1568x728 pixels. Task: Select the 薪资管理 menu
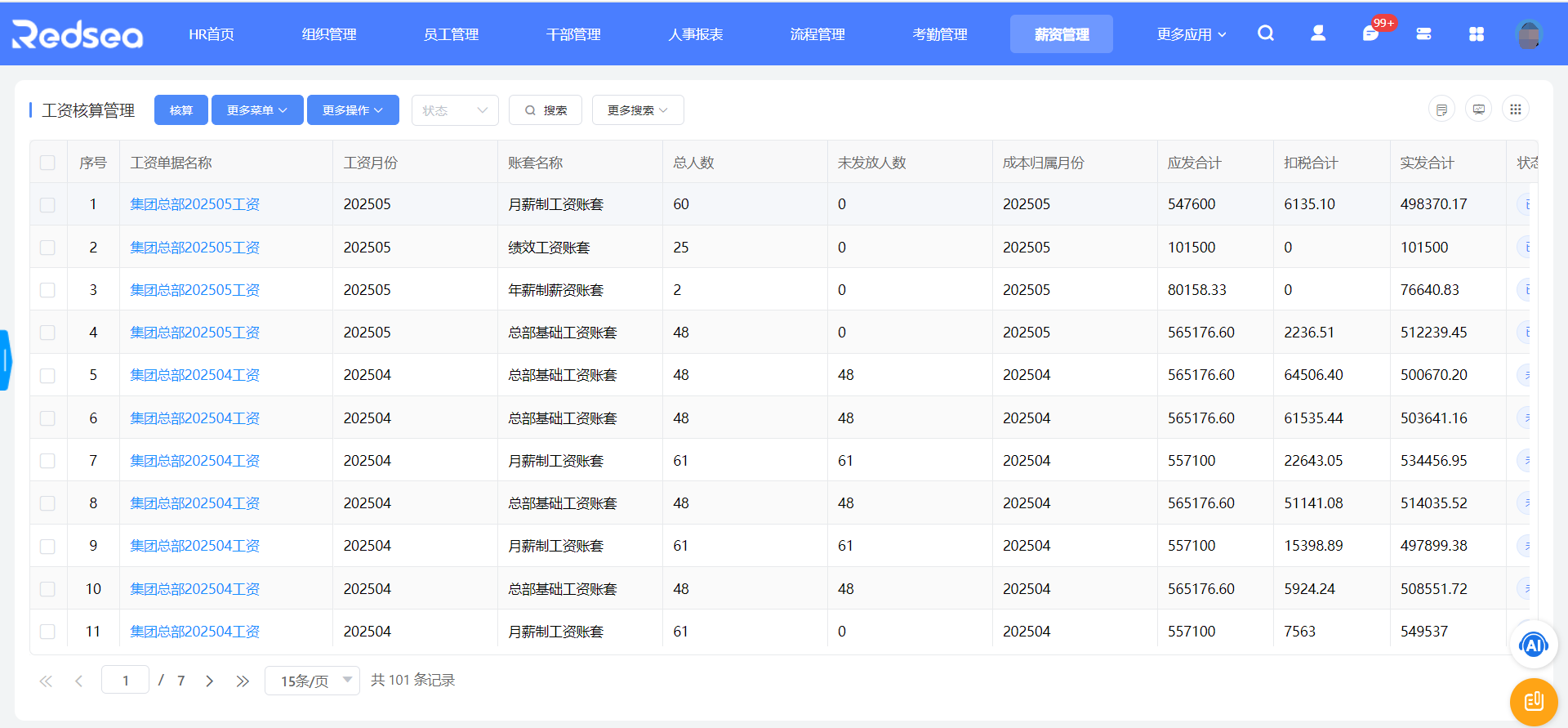[1062, 34]
